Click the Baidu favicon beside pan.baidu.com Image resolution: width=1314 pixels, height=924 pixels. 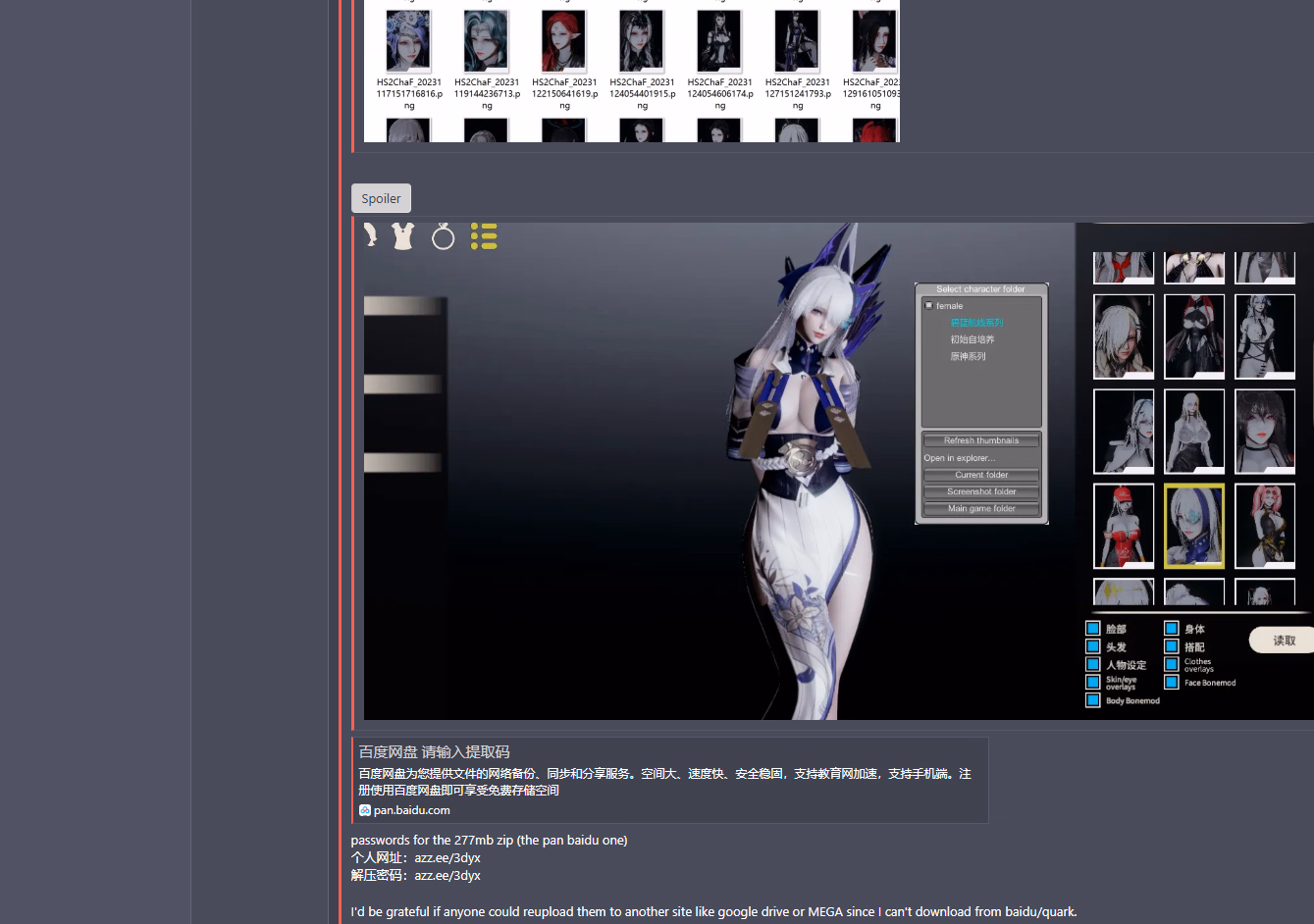pos(365,810)
